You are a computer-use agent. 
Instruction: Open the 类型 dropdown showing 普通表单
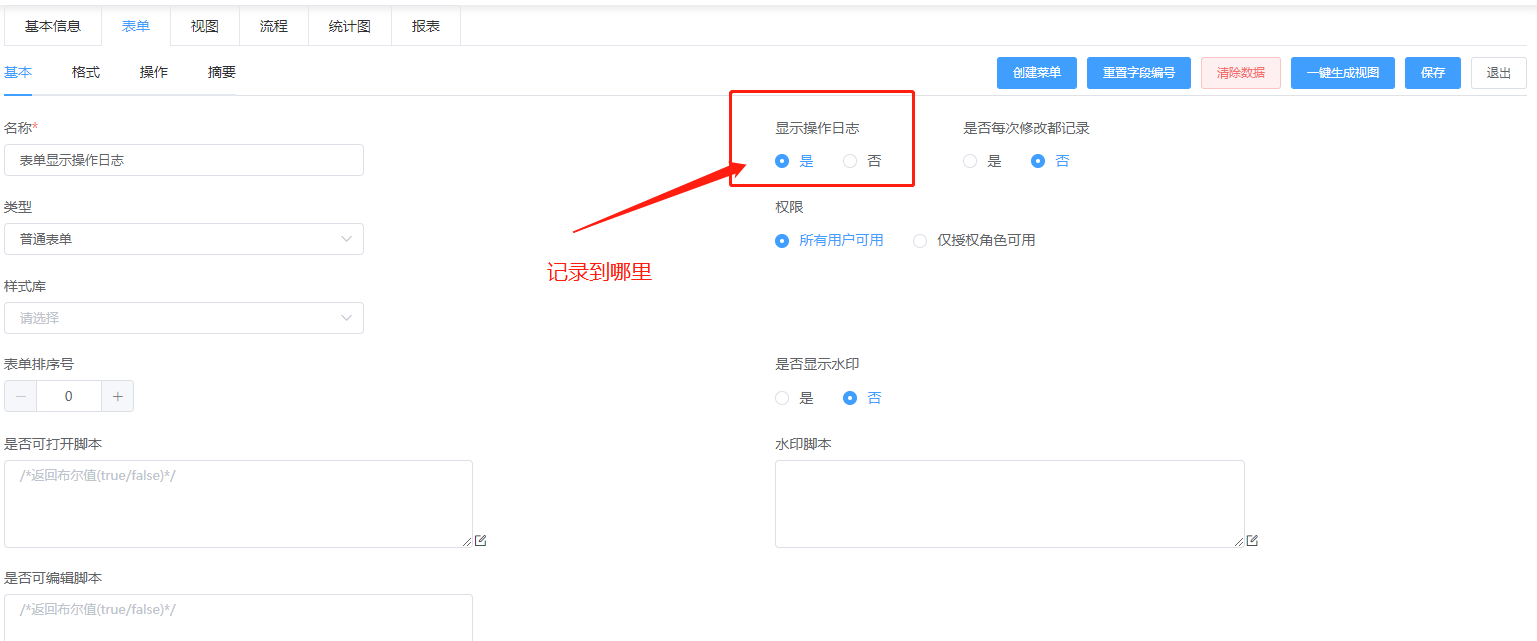tap(184, 239)
